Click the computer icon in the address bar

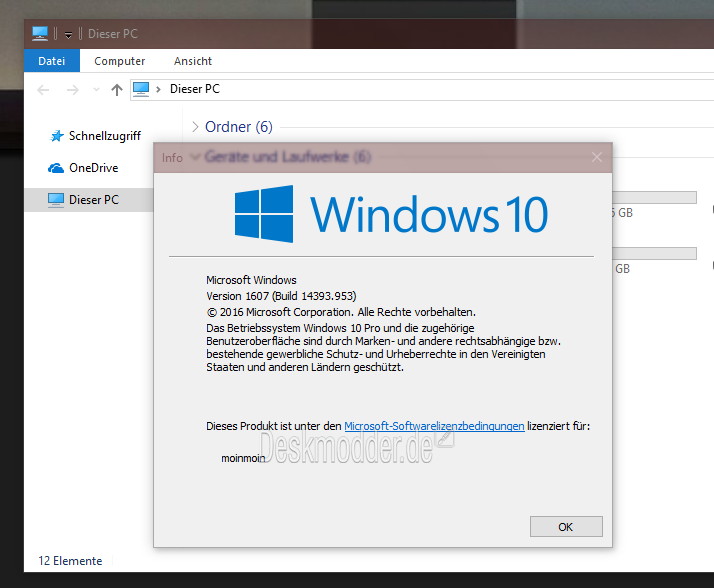pos(141,89)
